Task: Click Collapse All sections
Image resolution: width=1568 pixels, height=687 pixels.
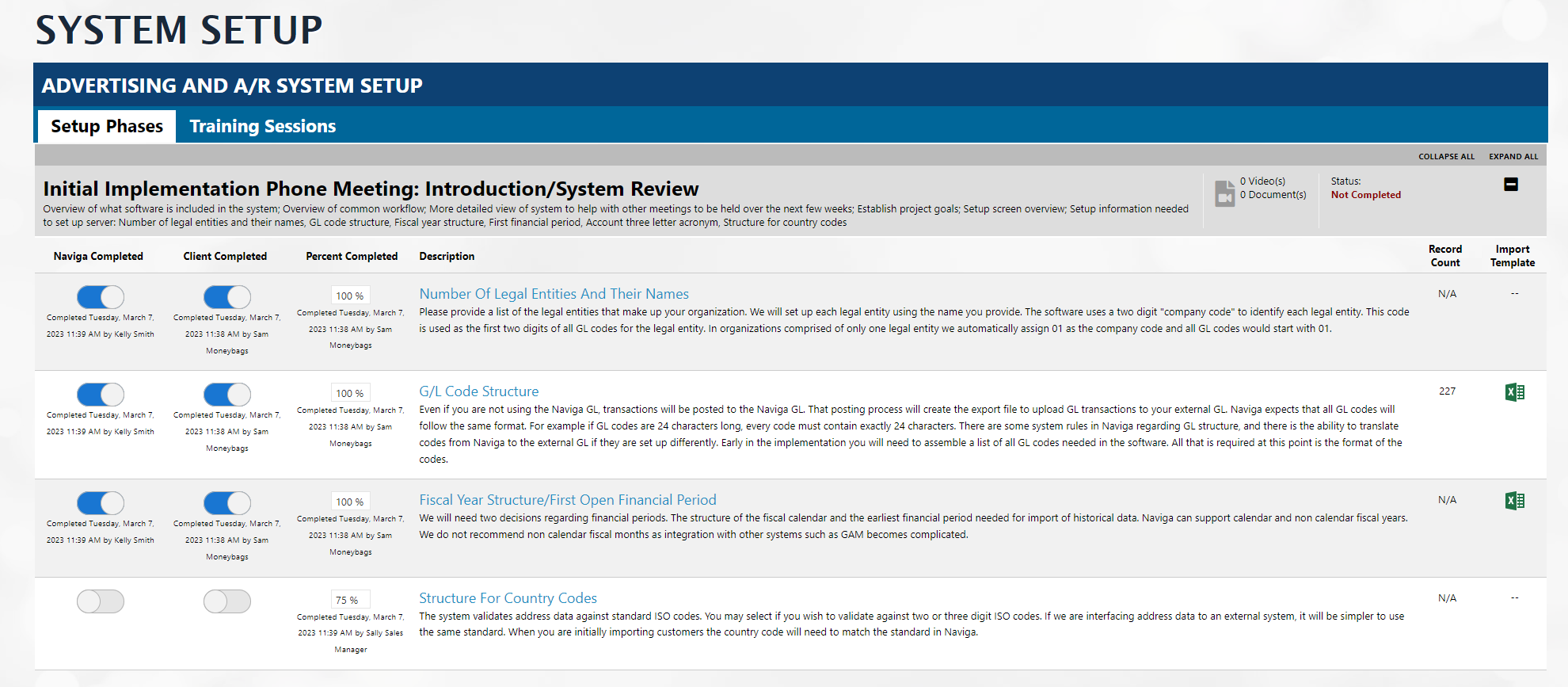Action: point(1446,157)
